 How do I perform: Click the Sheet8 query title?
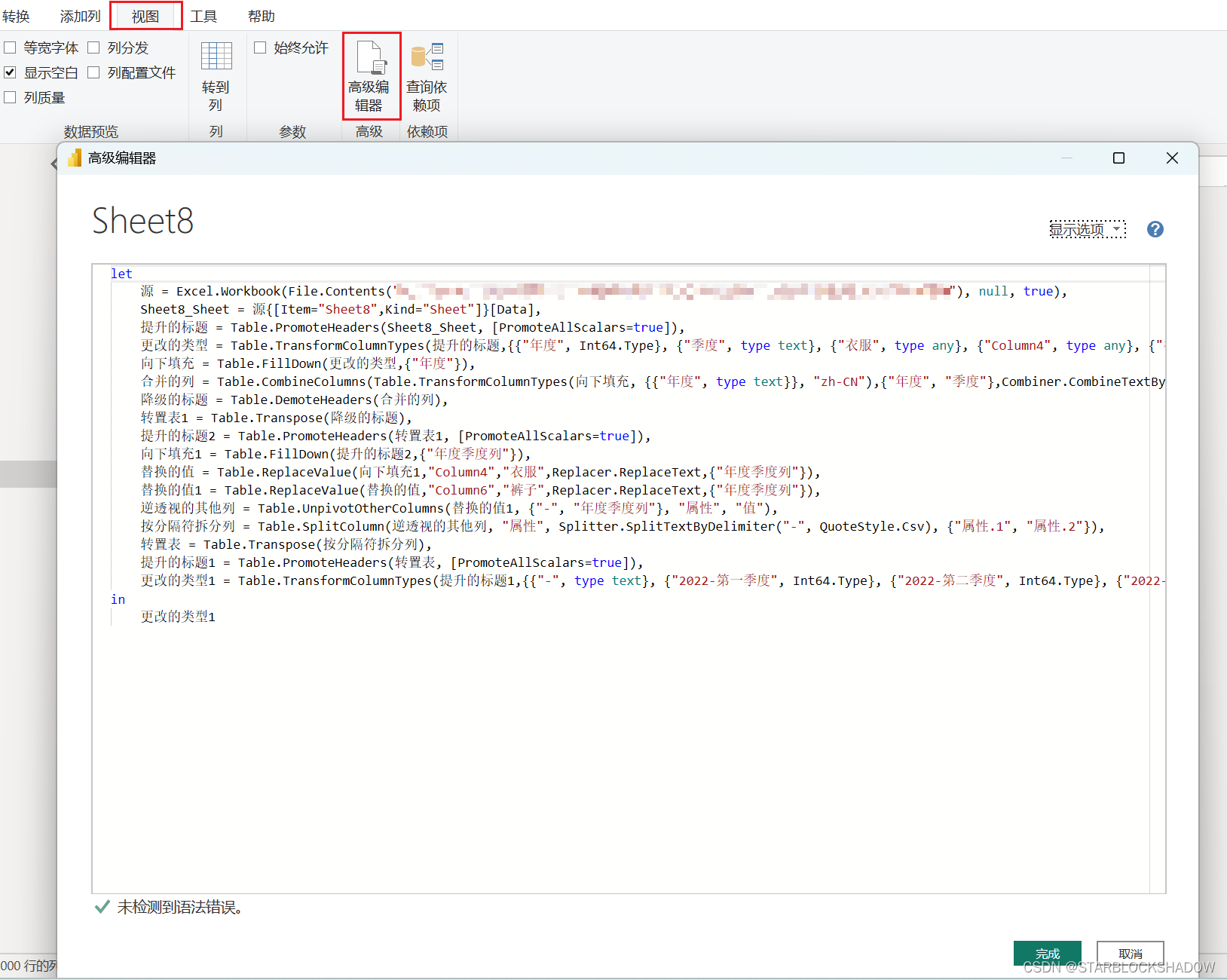coord(142,221)
